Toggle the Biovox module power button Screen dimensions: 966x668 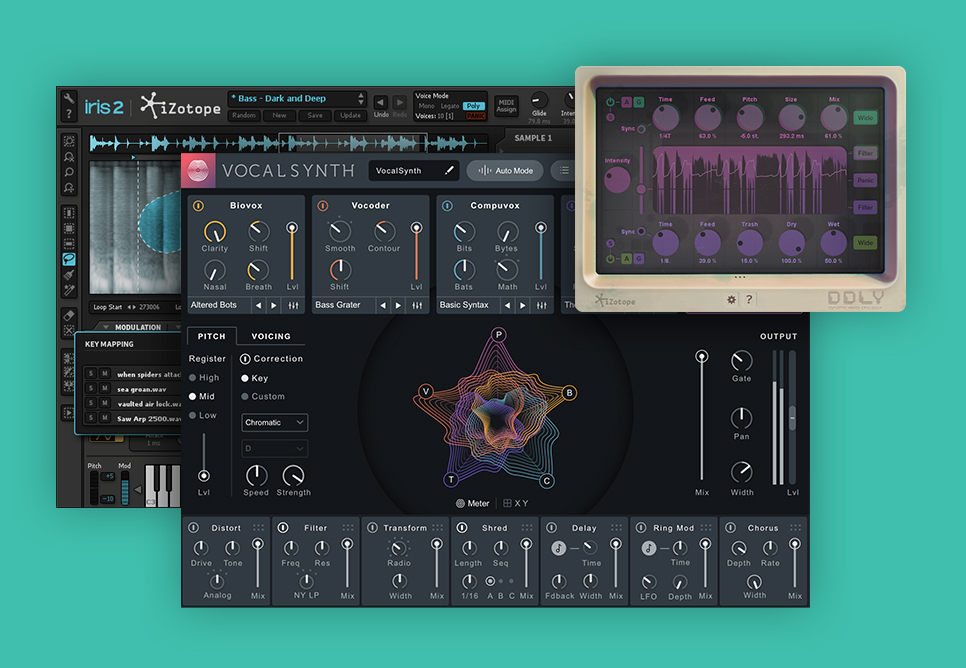click(x=198, y=206)
